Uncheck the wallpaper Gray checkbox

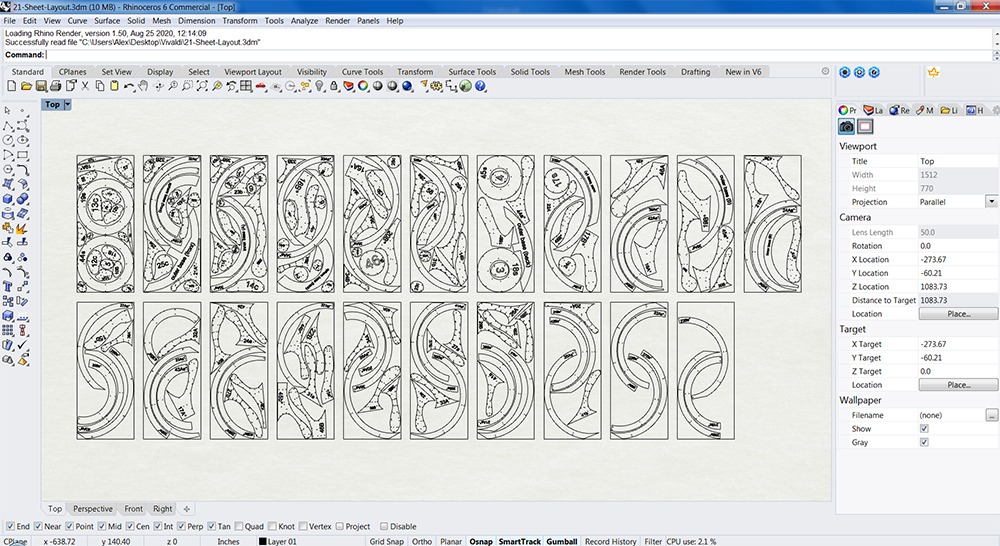924,442
